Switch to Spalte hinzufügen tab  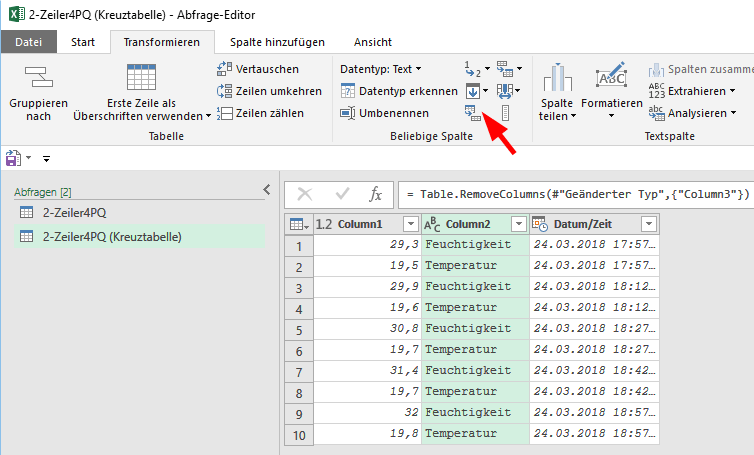(277, 42)
